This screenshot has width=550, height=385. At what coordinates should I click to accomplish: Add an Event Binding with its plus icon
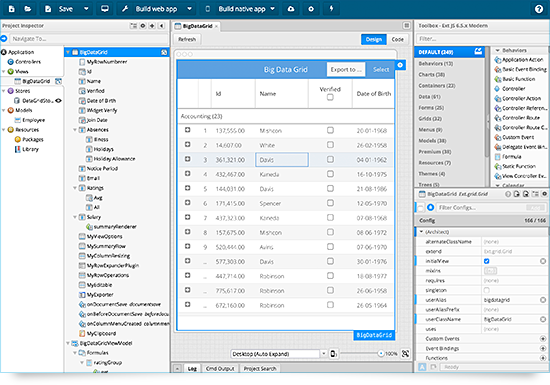[x=543, y=348]
